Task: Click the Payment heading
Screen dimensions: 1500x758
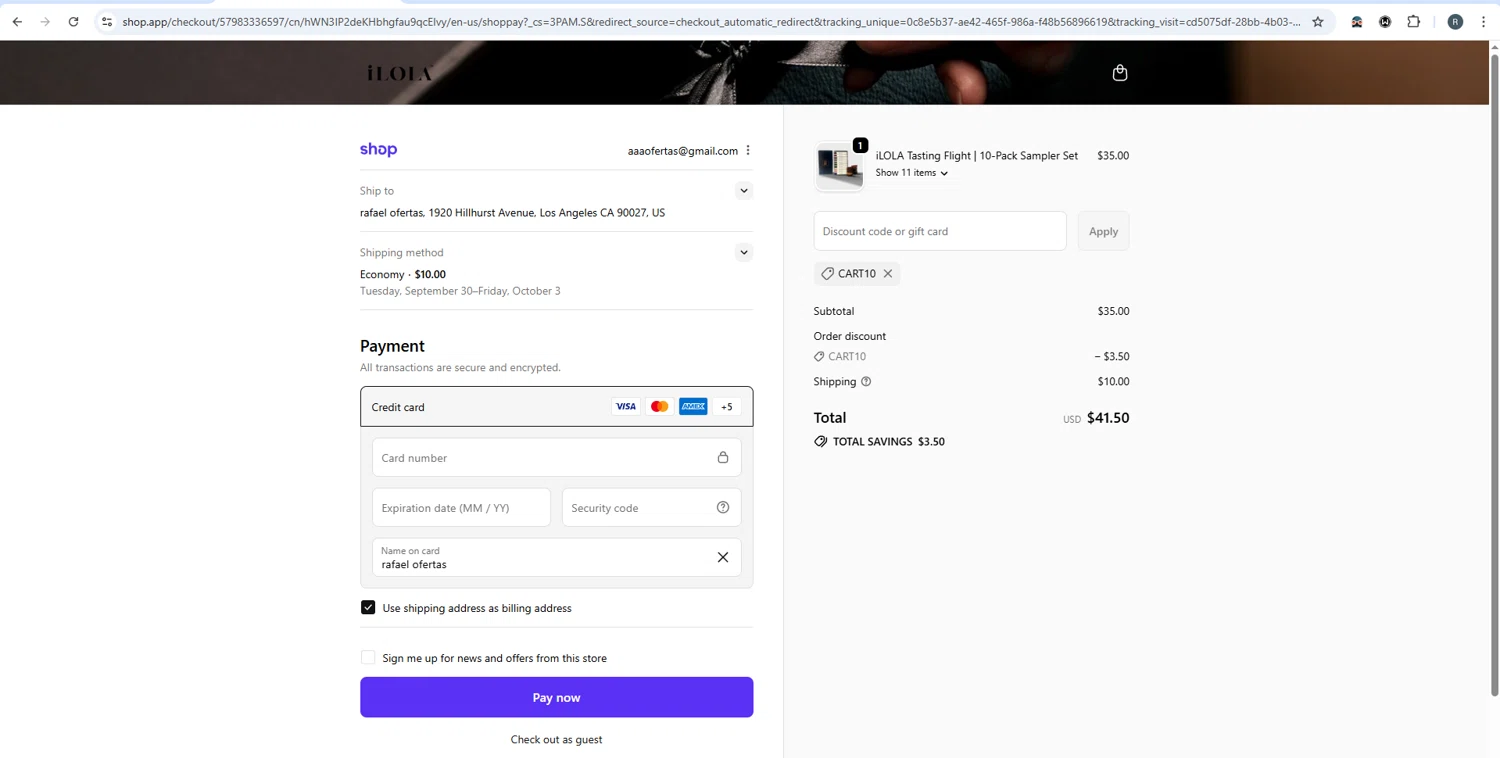Action: click(x=392, y=346)
